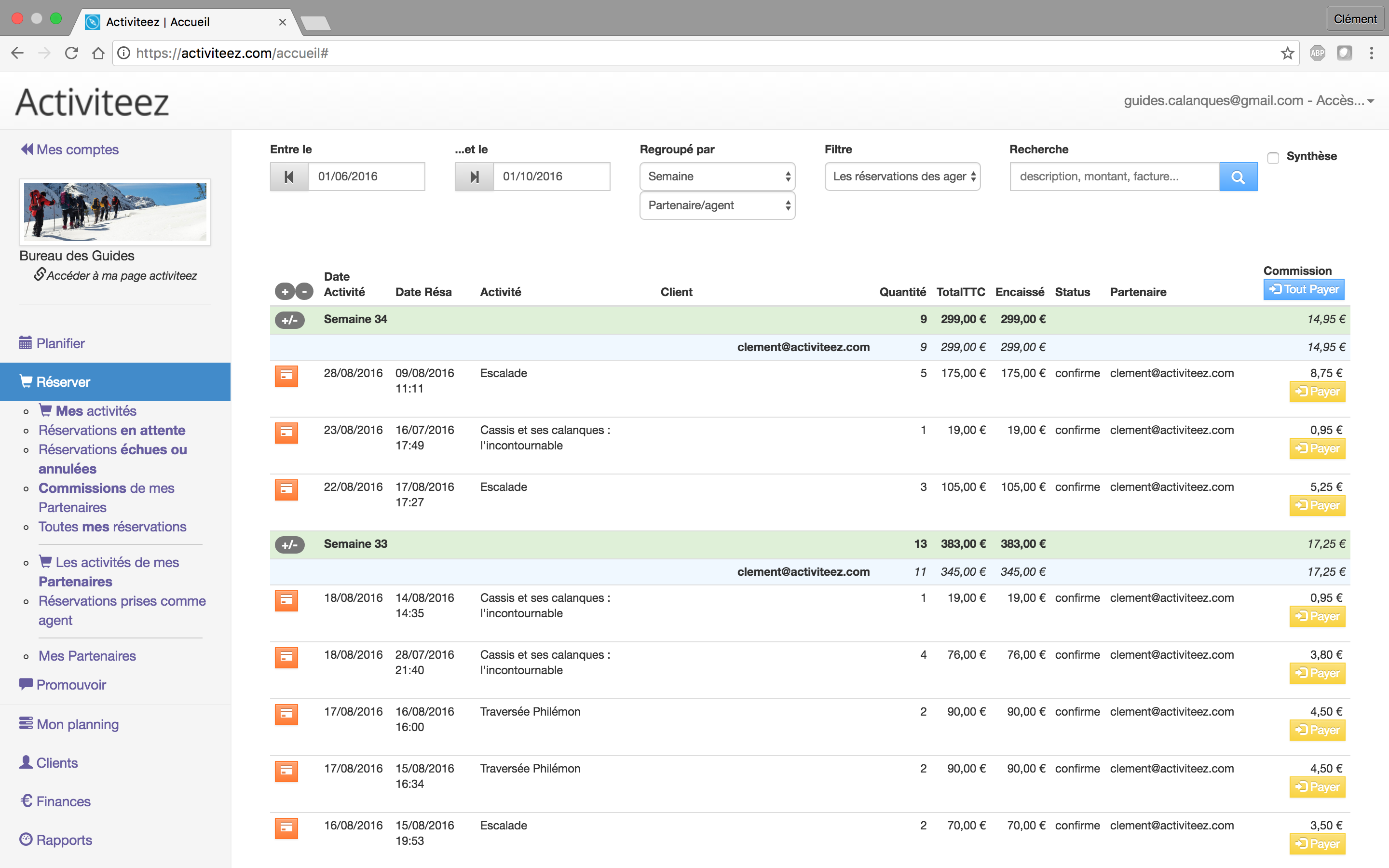Open the Filtre reservations dropdown
Viewport: 1389px width, 868px height.
click(x=902, y=177)
